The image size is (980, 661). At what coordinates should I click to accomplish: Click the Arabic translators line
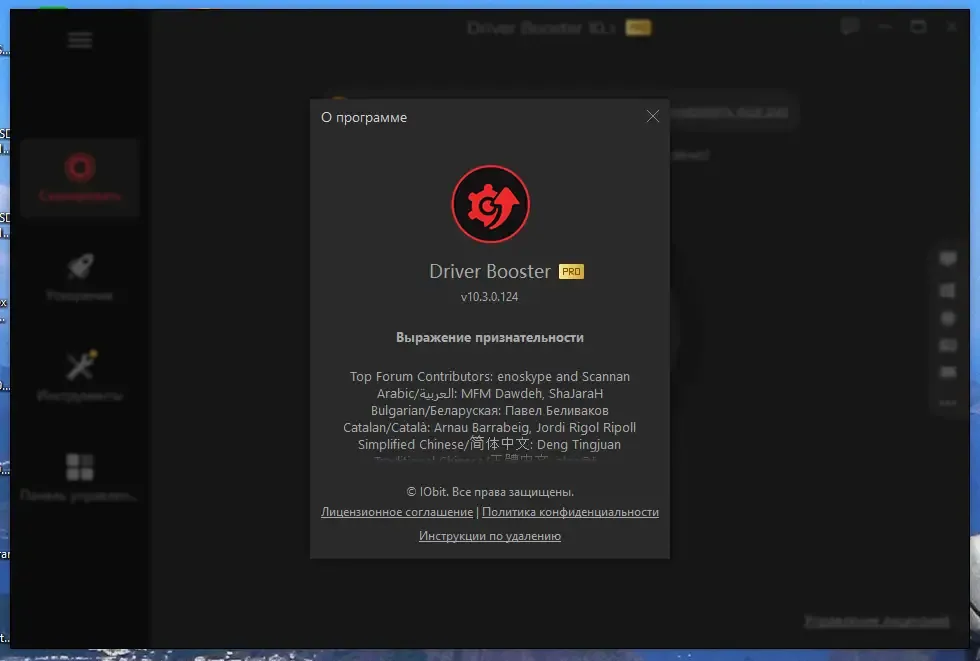point(490,394)
